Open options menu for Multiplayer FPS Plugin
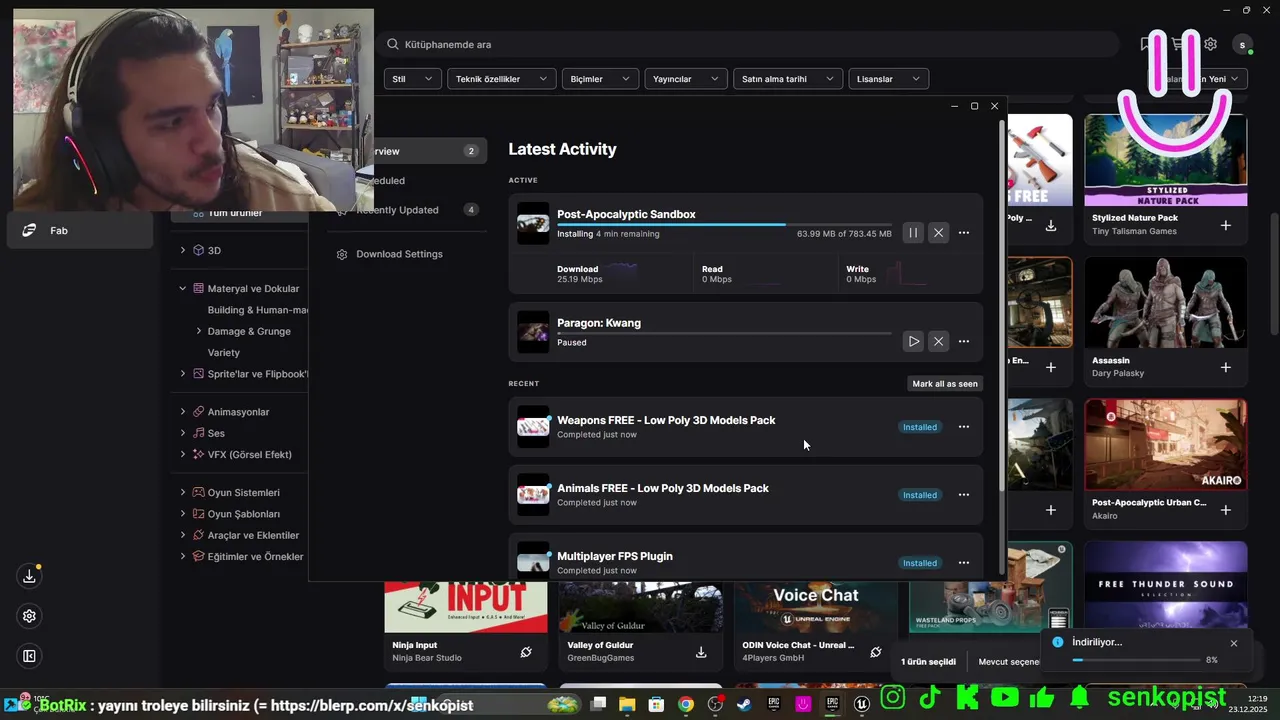This screenshot has width=1280, height=720. pyautogui.click(x=964, y=563)
